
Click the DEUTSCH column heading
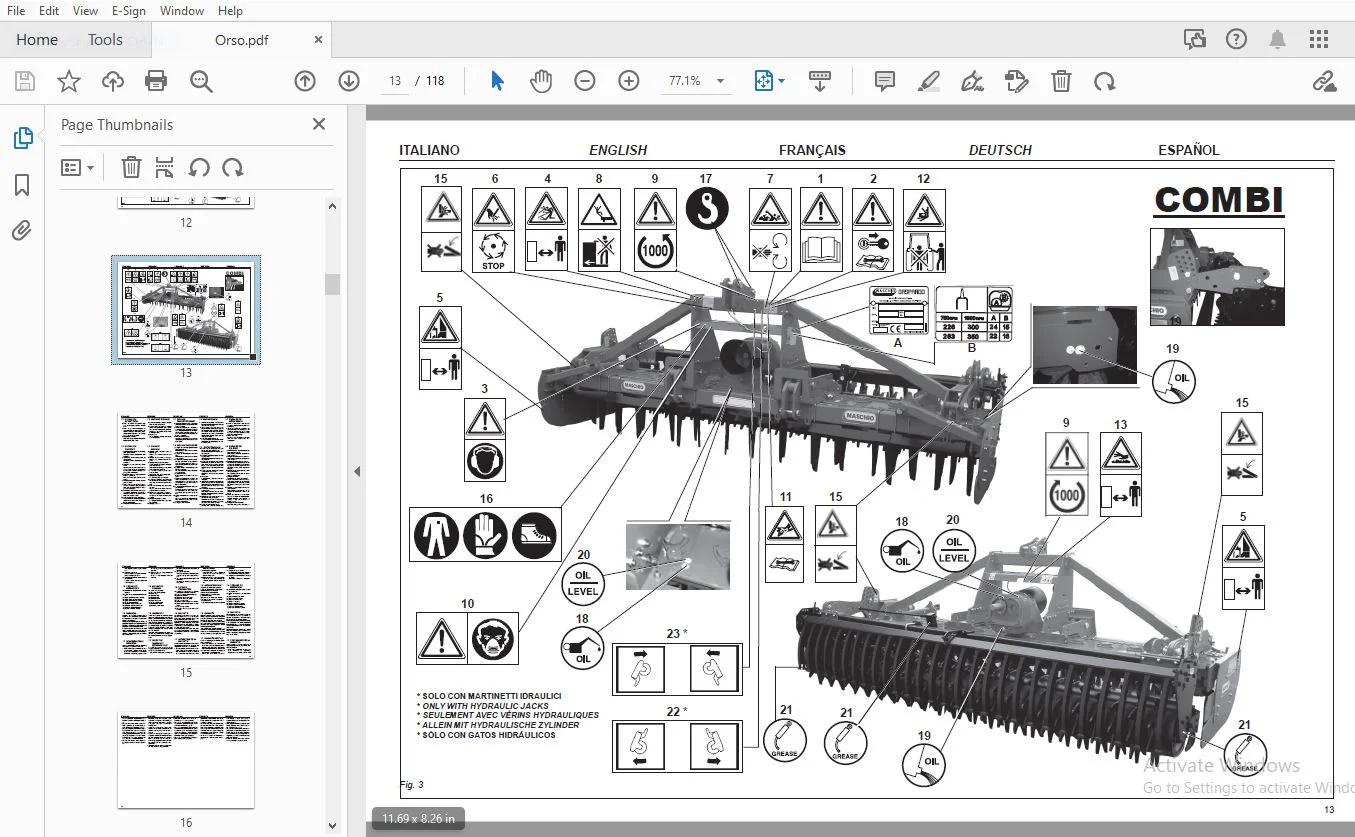pos(1000,150)
